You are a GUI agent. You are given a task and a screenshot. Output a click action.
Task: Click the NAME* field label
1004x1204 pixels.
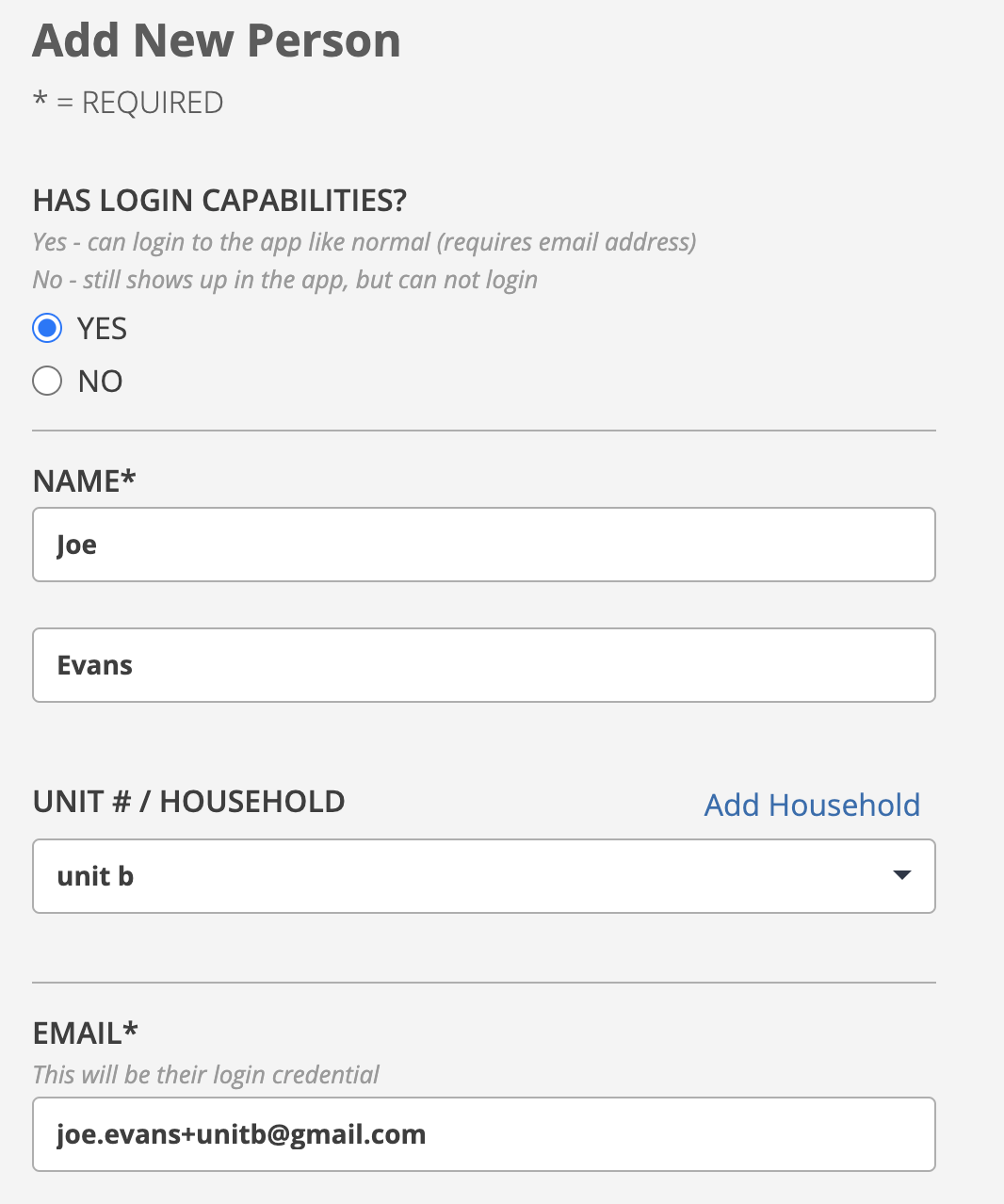coord(85,480)
